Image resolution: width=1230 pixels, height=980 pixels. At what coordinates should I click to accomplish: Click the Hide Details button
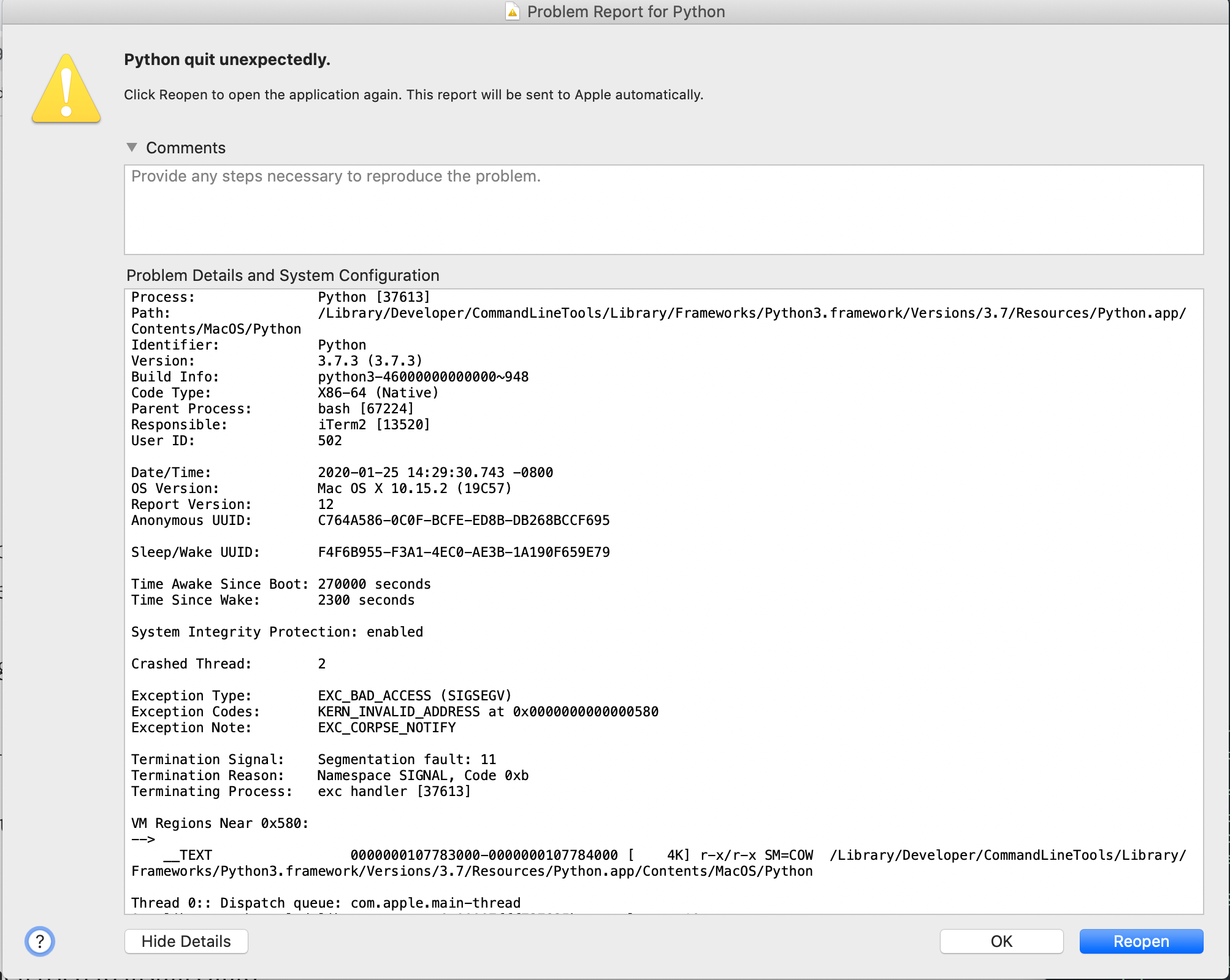[x=186, y=941]
